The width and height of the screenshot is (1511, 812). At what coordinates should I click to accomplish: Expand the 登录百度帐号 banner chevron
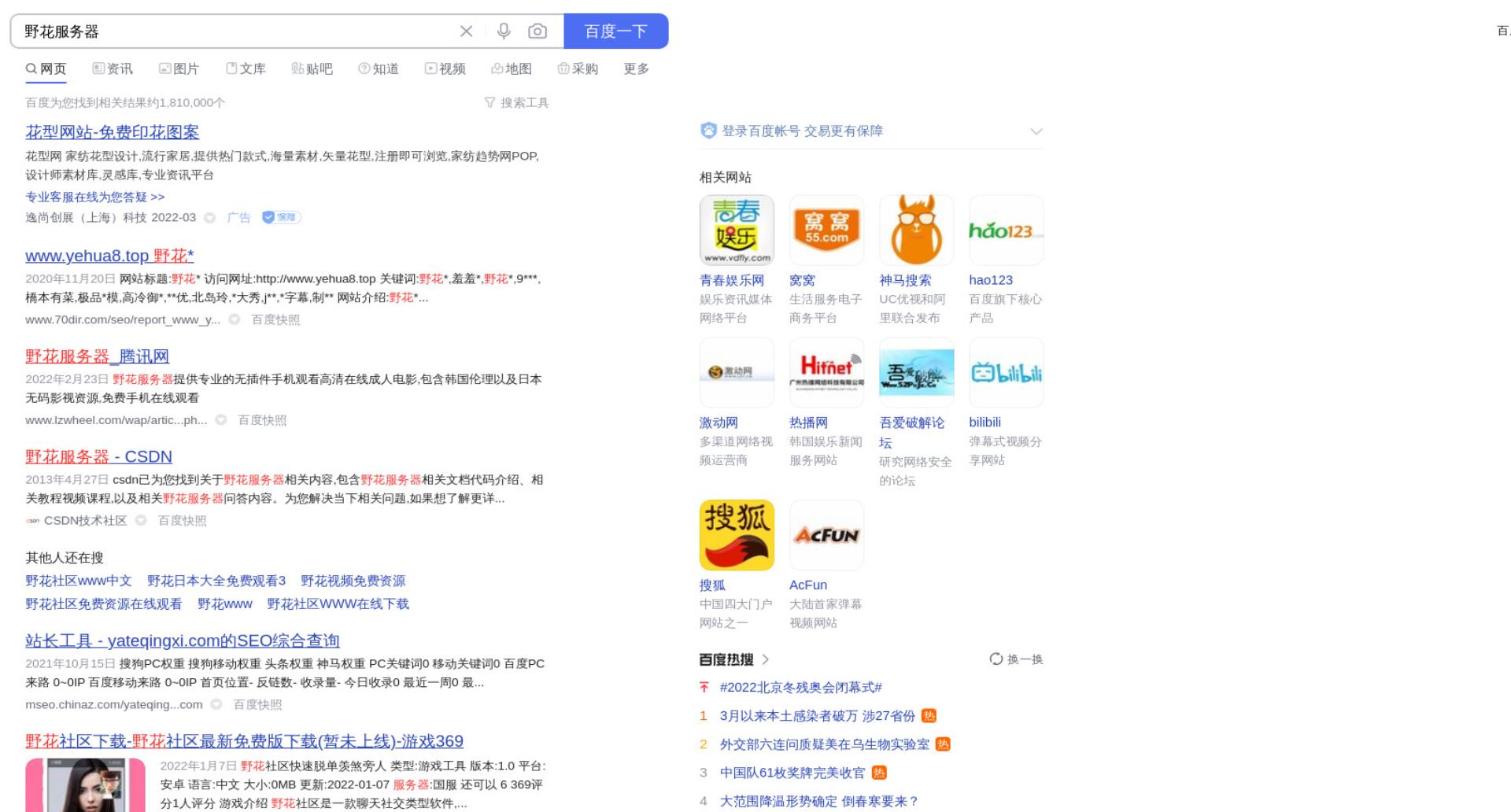tap(1036, 131)
